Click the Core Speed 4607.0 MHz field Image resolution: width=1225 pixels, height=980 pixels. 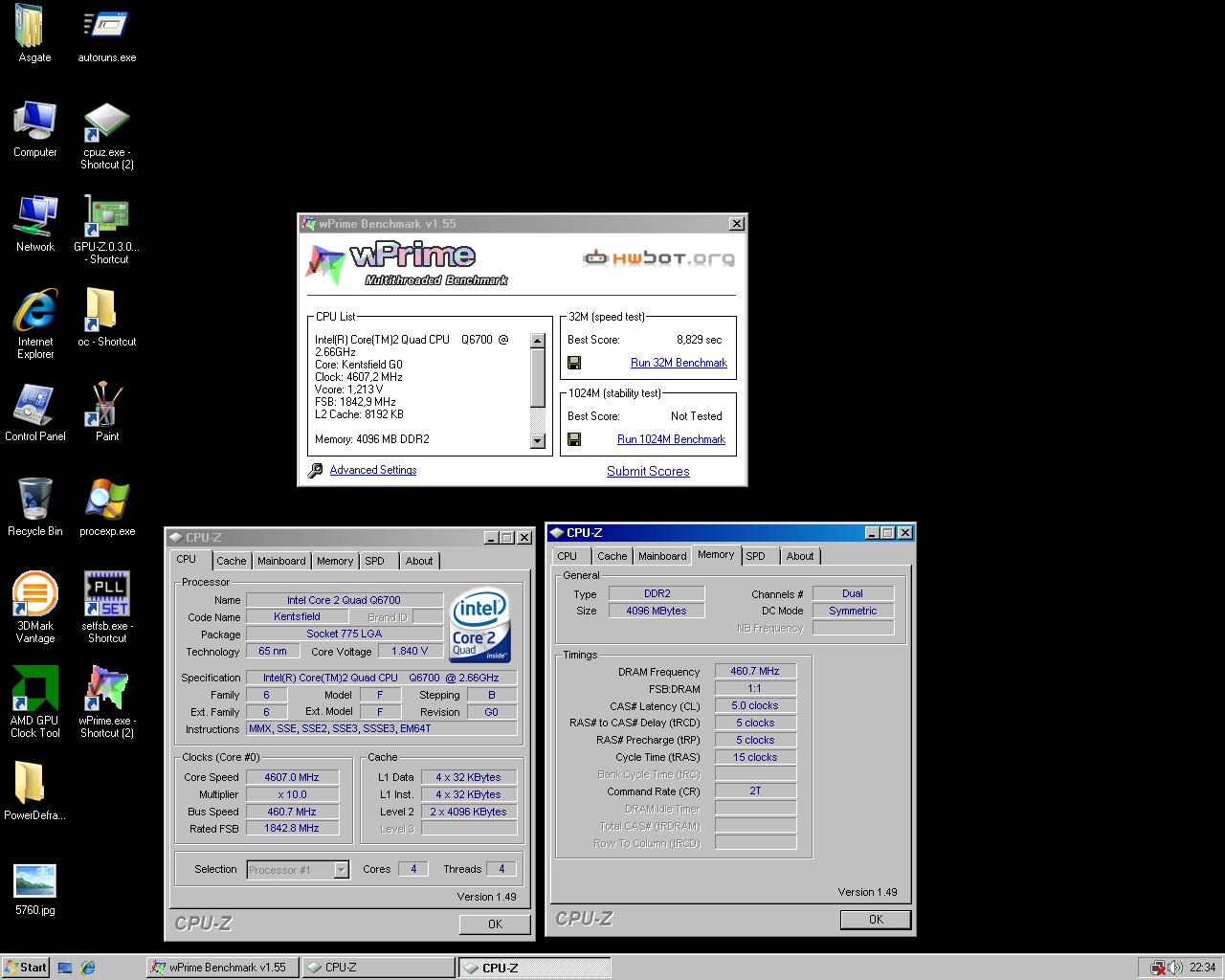point(292,777)
